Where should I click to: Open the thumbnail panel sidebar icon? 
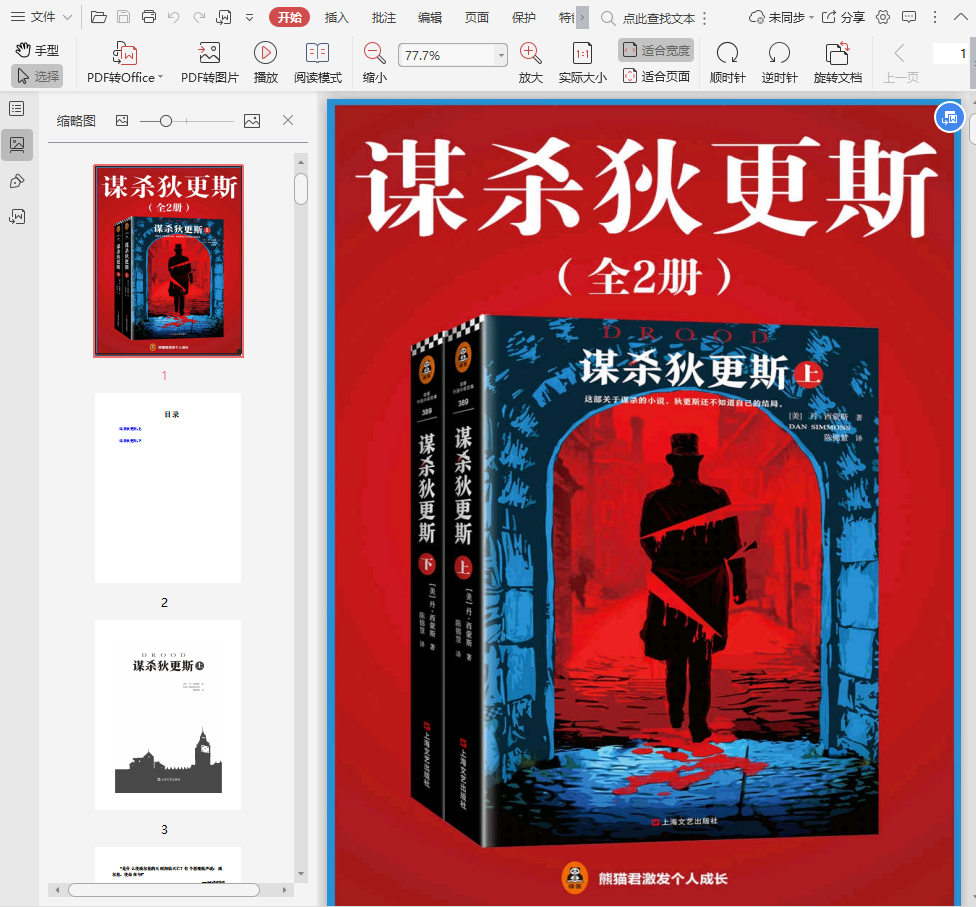click(17, 145)
